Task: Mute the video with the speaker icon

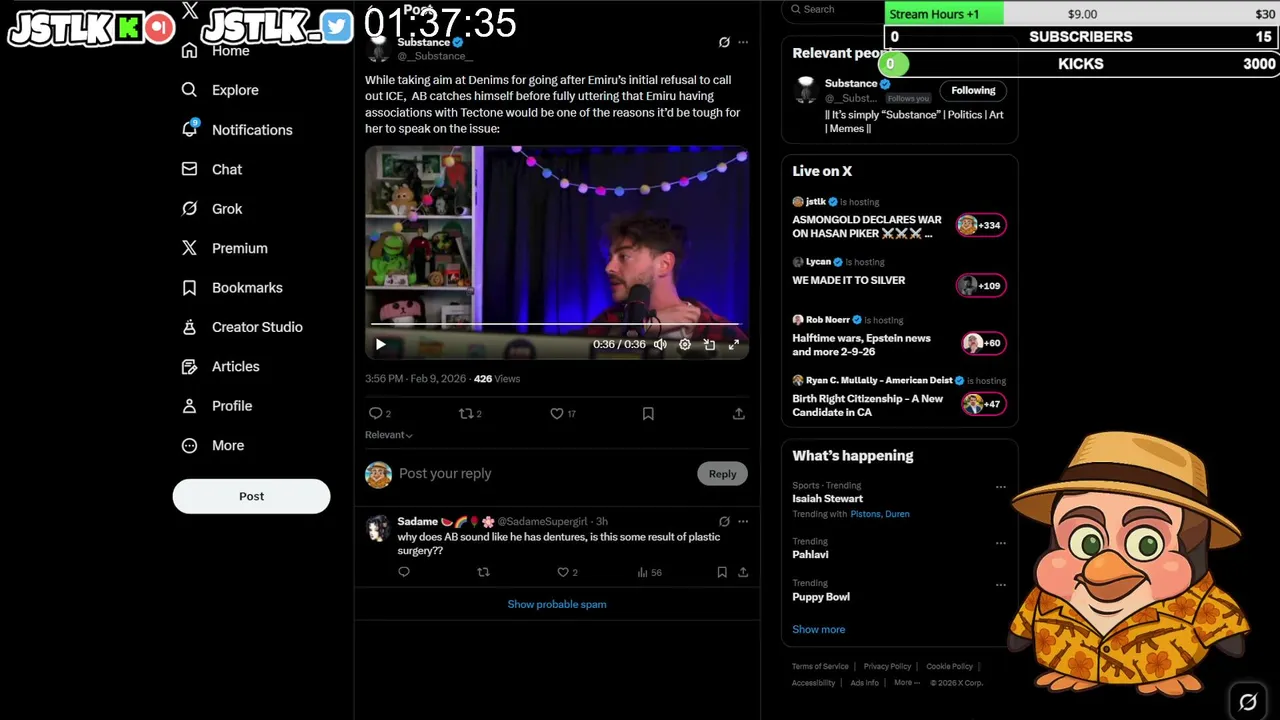Action: 660,344
